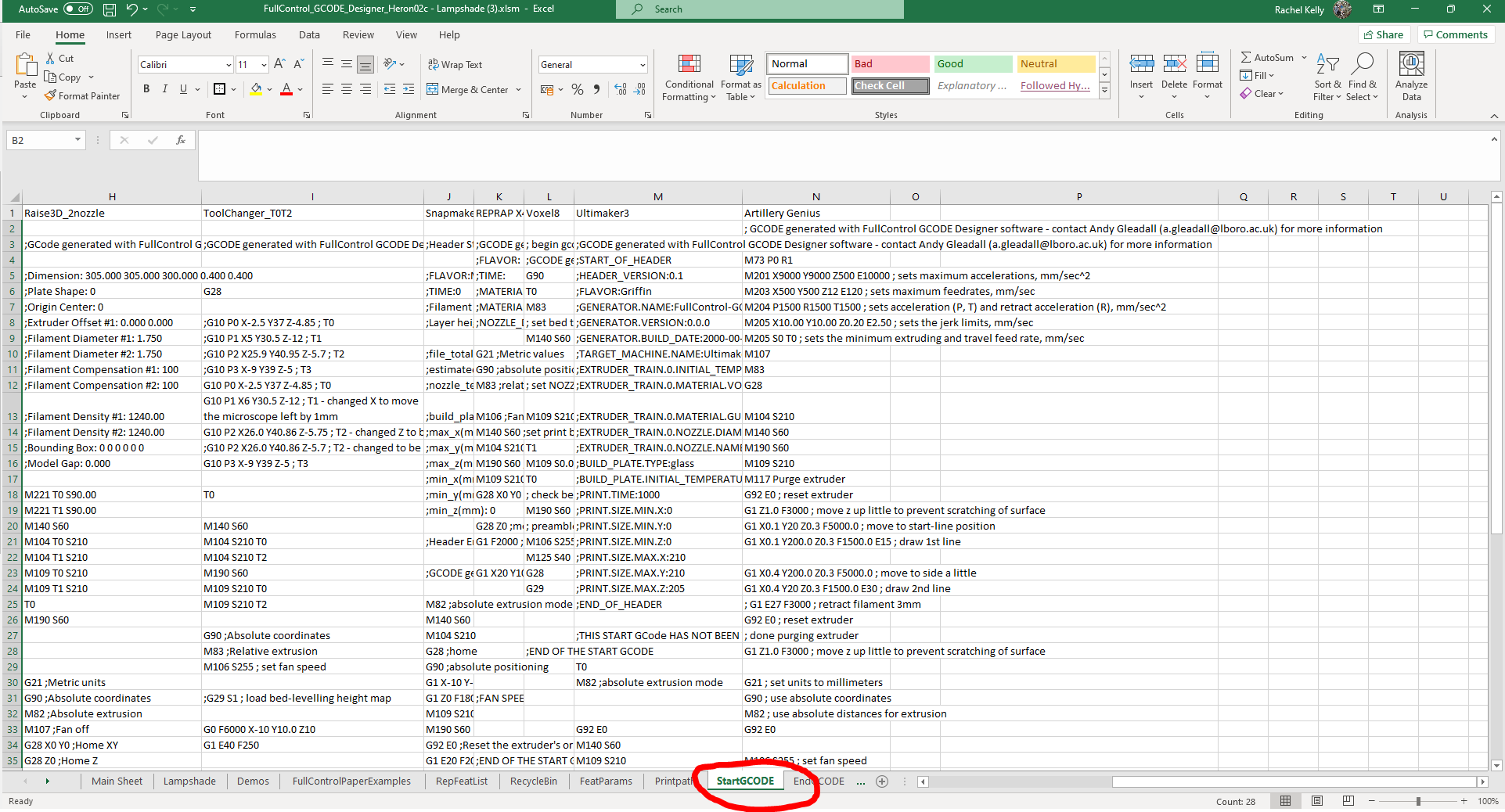The height and width of the screenshot is (812, 1505).
Task: Toggle underline formatting
Action: coord(183,89)
